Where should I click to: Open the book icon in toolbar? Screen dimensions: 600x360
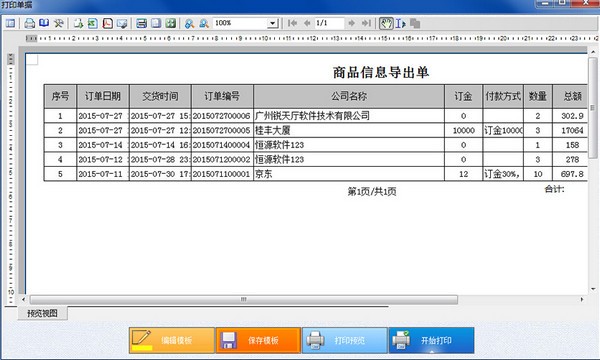44,23
